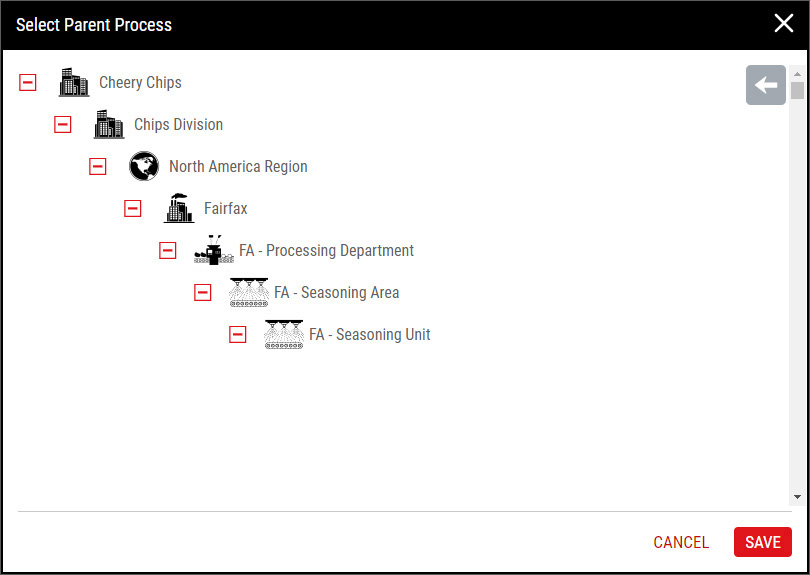Screen dimensions: 810x575
Task: Click the gray back arrow button
Action: [766, 85]
